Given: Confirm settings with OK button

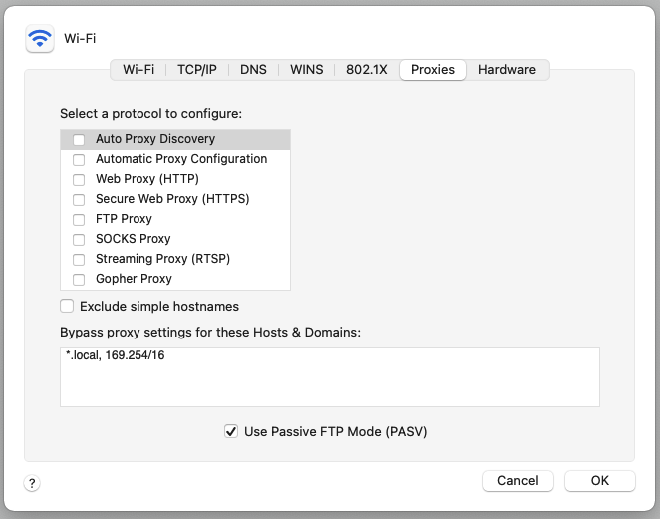Looking at the screenshot, I should click(x=599, y=481).
